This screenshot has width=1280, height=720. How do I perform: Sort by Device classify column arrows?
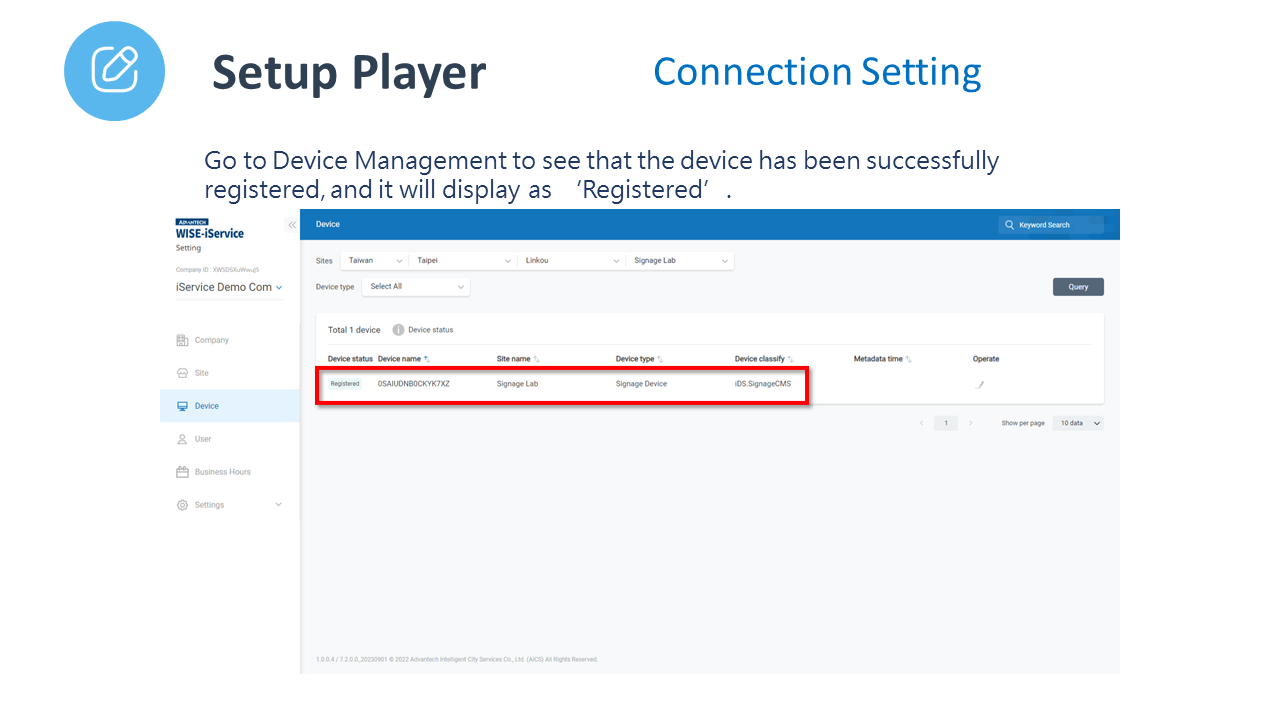[790, 359]
